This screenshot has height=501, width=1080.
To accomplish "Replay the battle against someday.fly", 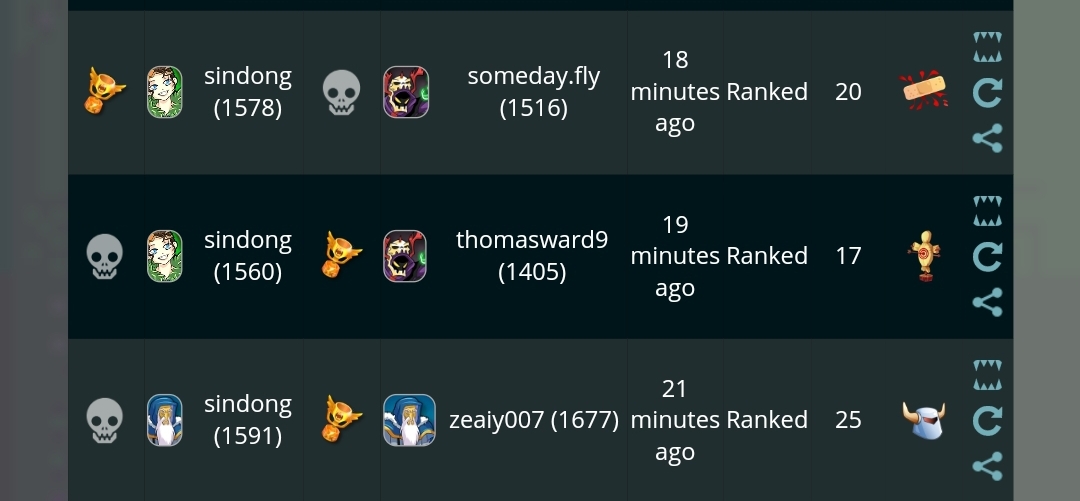I will click(987, 92).
